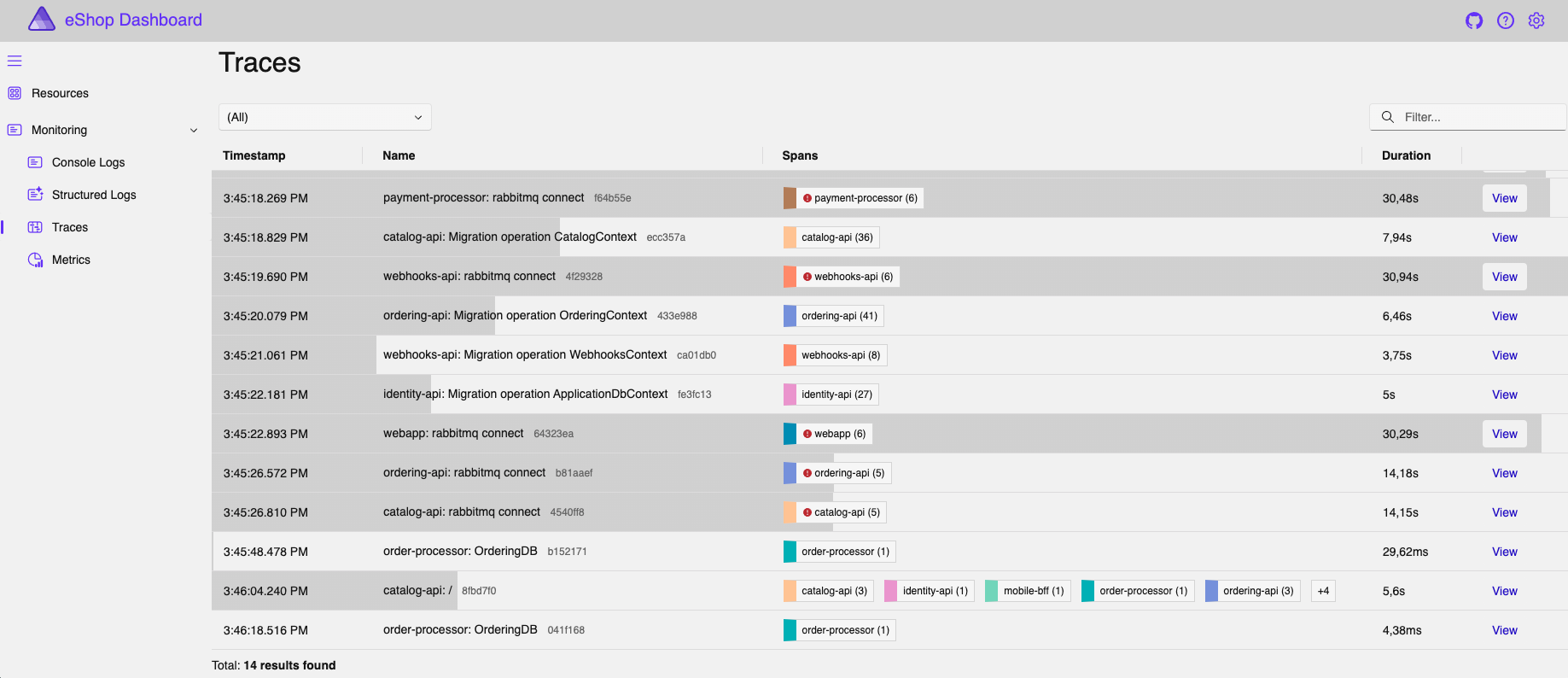The image size is (1568, 678).
Task: View the webapp rabbitmq connect trace
Action: click(1504, 434)
